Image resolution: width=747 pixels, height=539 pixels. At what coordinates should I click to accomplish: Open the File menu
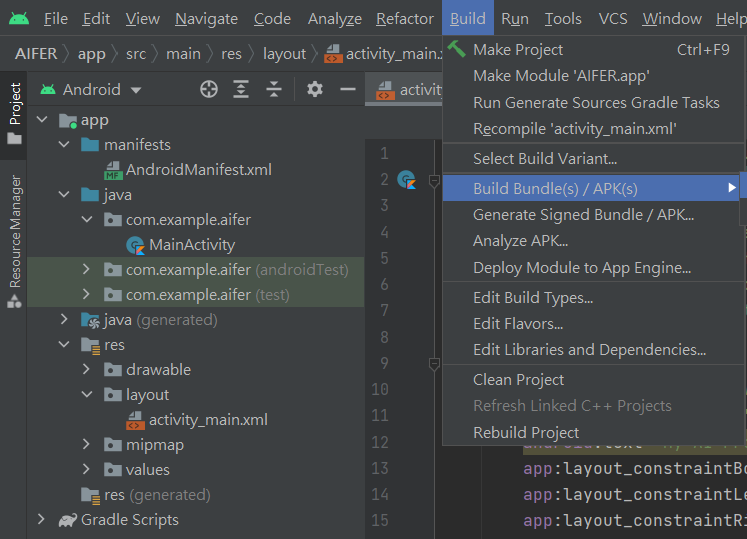(x=56, y=19)
